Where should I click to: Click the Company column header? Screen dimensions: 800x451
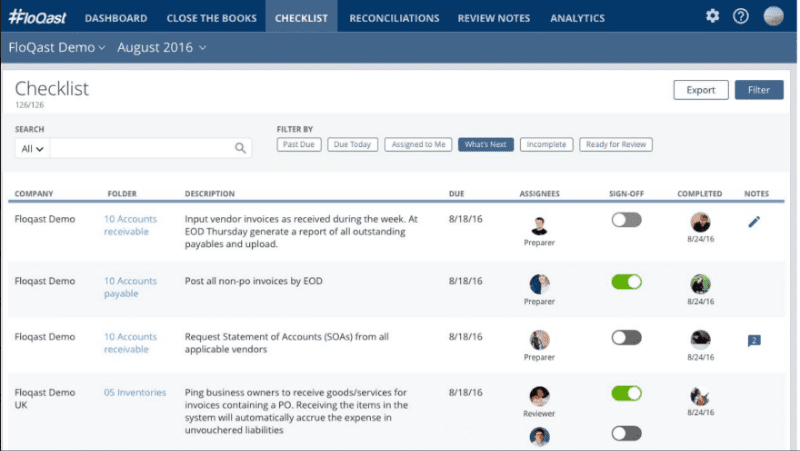[34, 194]
